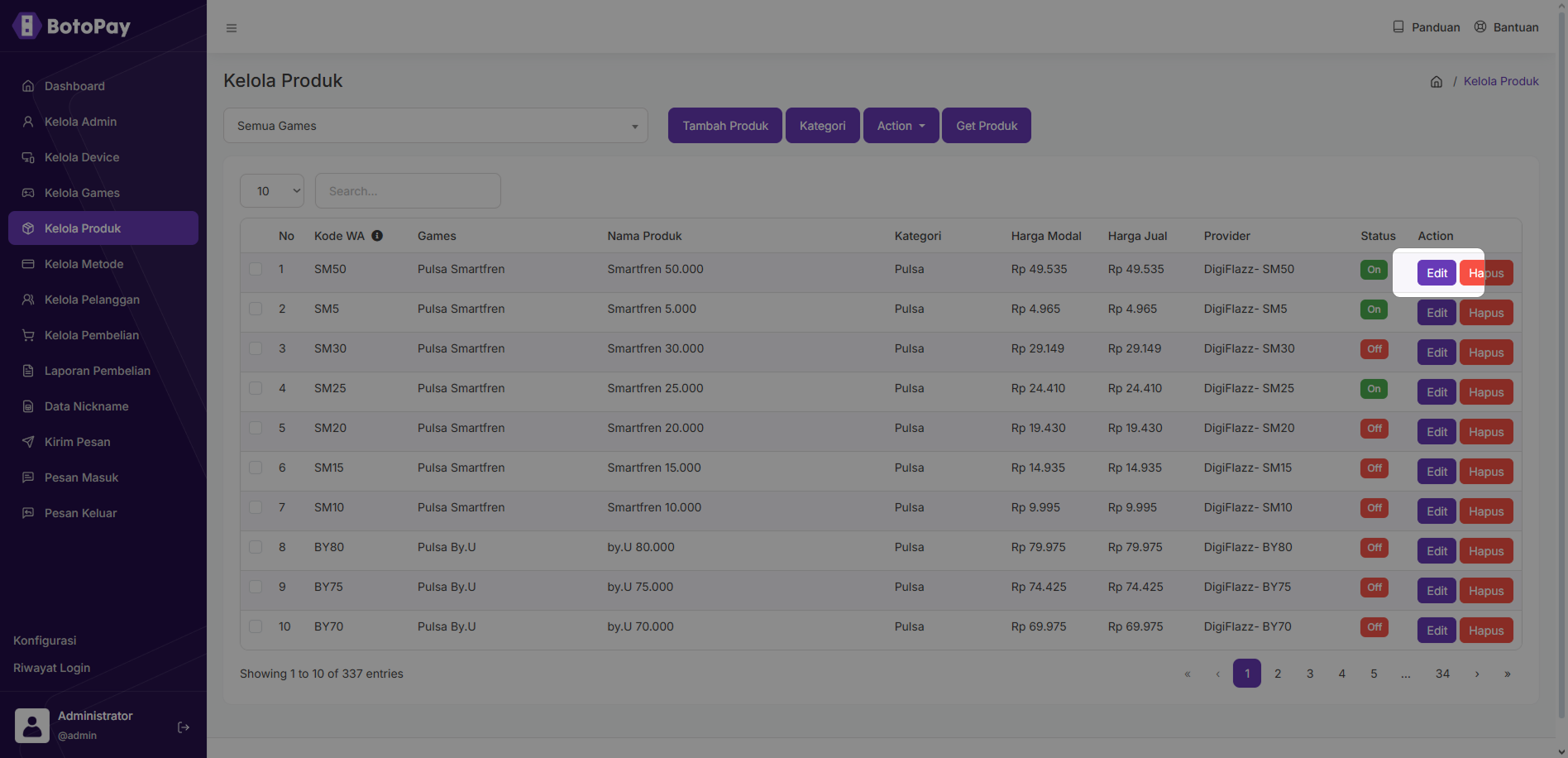Toggle the On status of SM50

[x=1374, y=270]
